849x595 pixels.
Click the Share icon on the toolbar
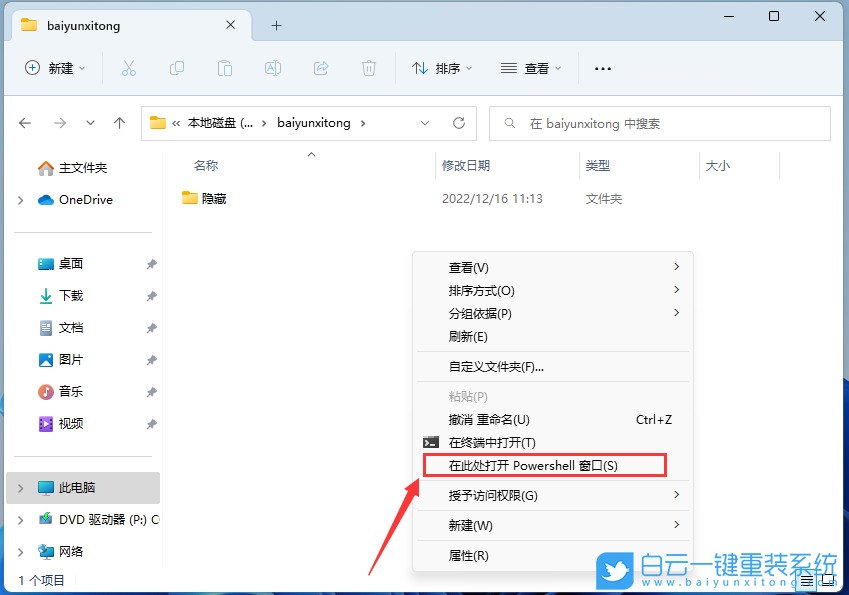[x=320, y=68]
